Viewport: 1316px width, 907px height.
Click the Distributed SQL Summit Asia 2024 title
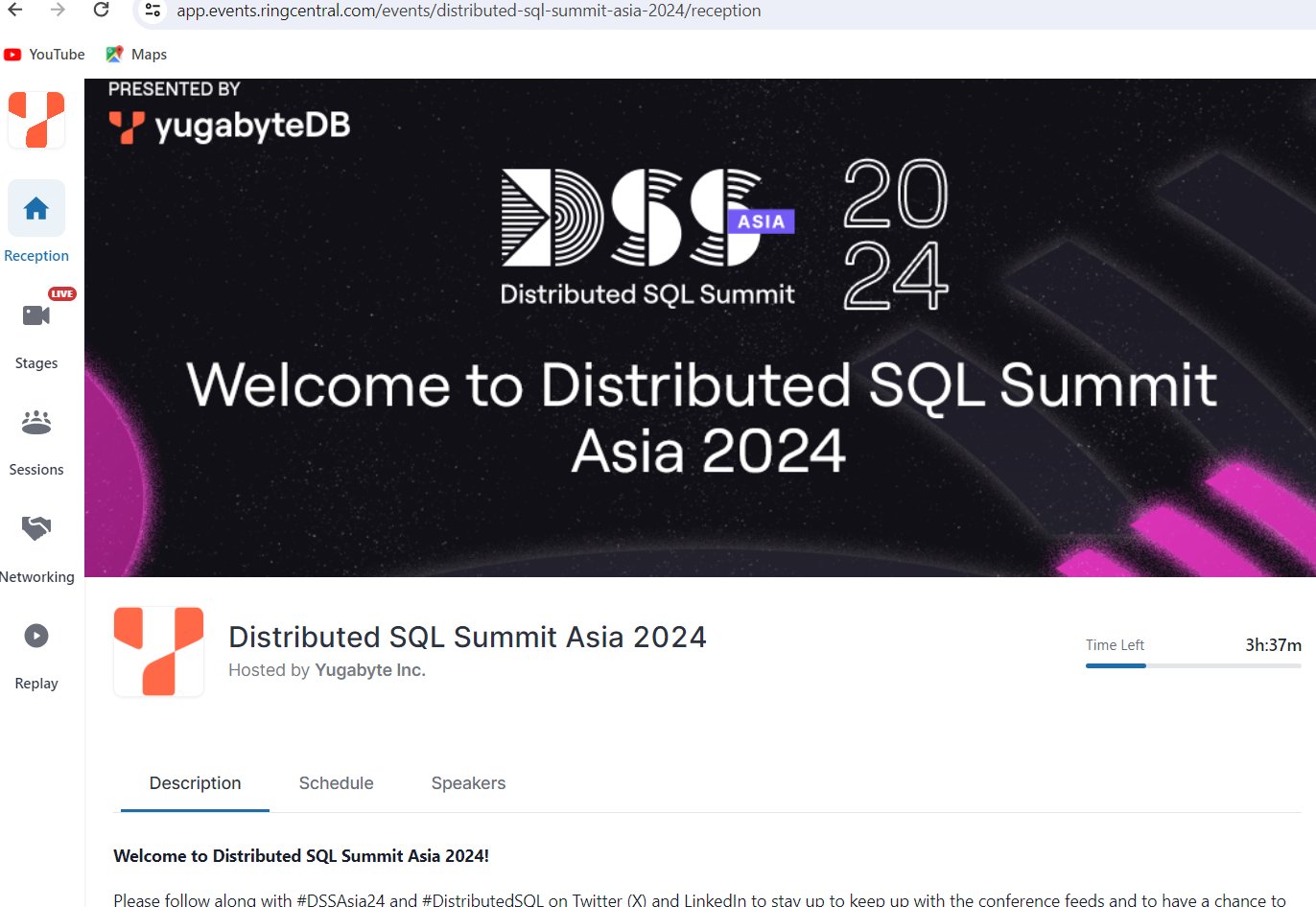pos(467,637)
